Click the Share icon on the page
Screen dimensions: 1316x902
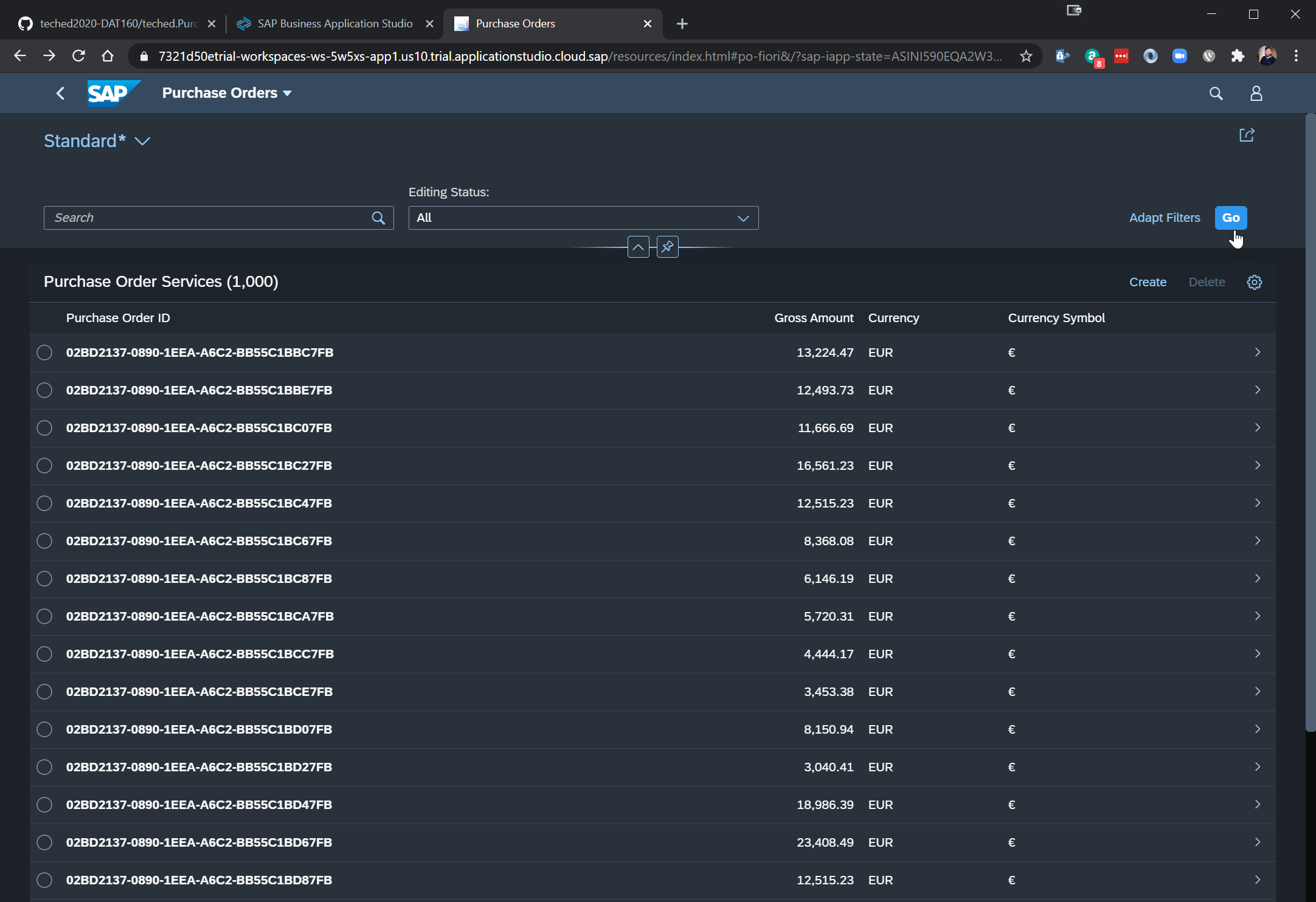point(1247,135)
